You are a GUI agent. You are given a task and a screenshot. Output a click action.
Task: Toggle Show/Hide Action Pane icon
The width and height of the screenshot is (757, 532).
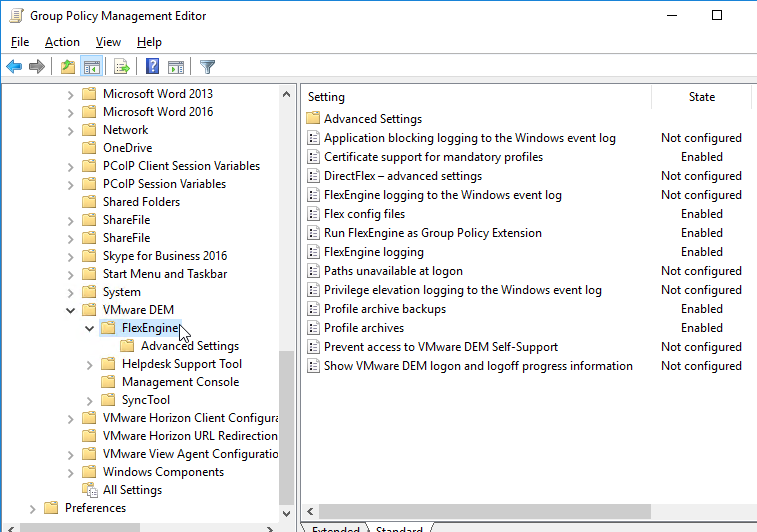176,67
